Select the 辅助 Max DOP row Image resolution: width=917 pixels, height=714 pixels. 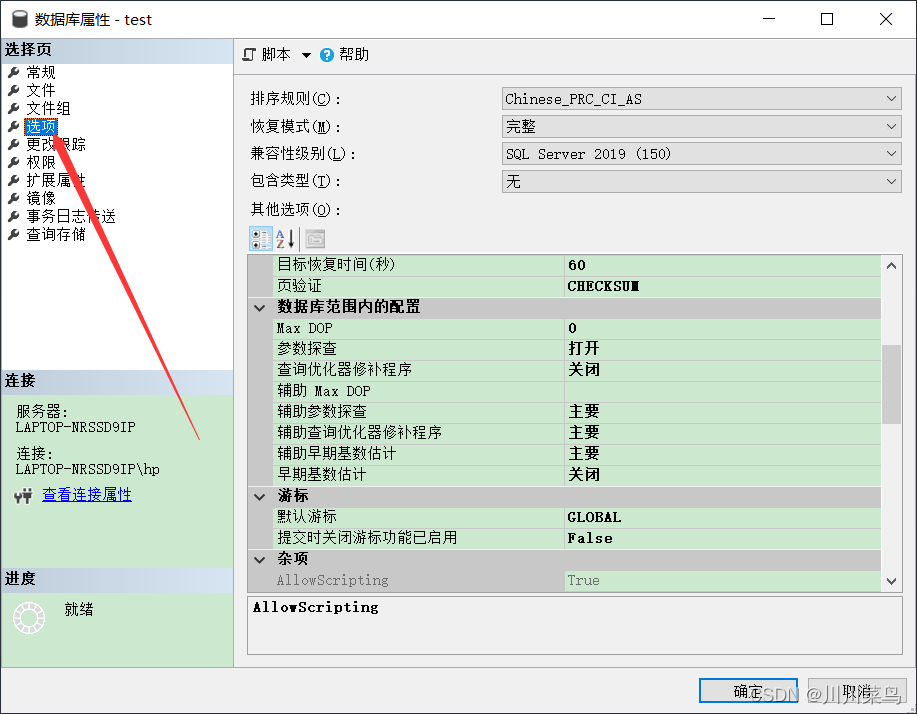576,391
